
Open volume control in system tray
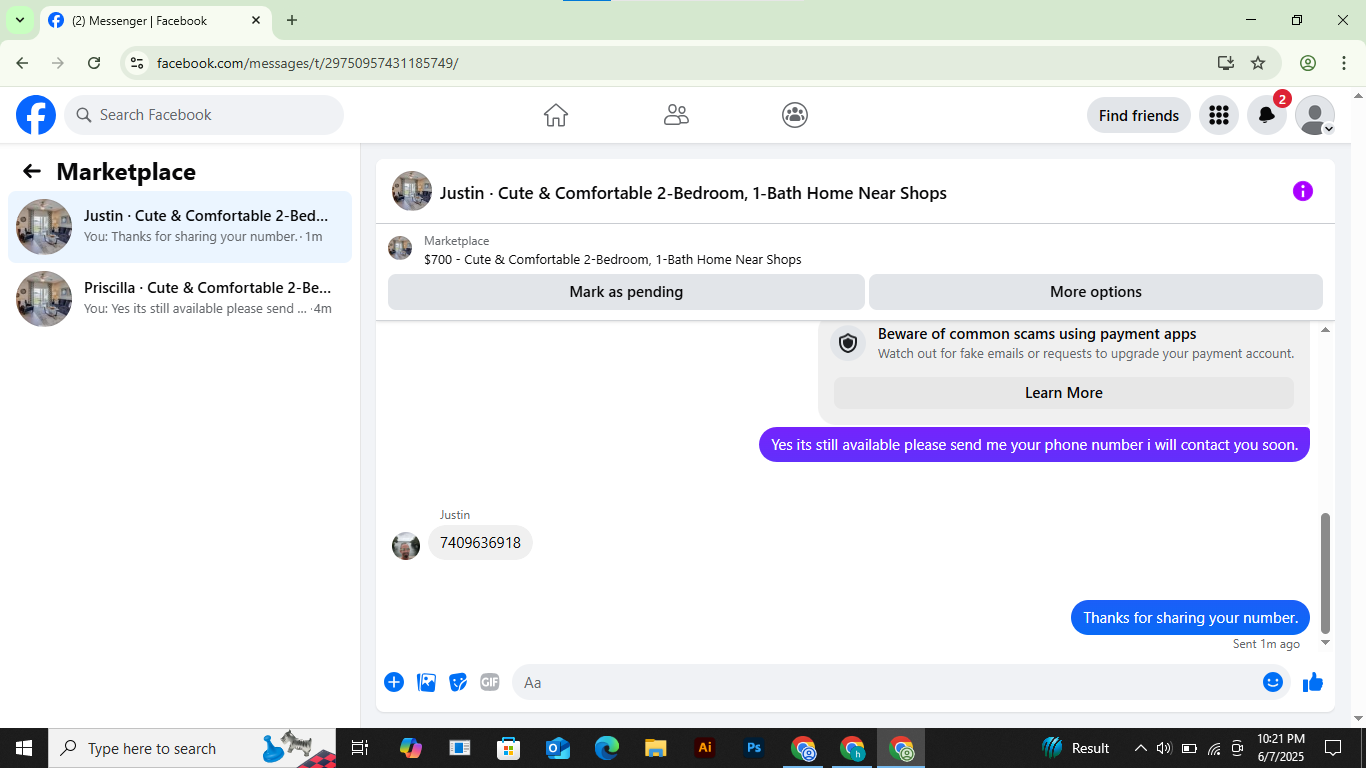tap(1164, 748)
